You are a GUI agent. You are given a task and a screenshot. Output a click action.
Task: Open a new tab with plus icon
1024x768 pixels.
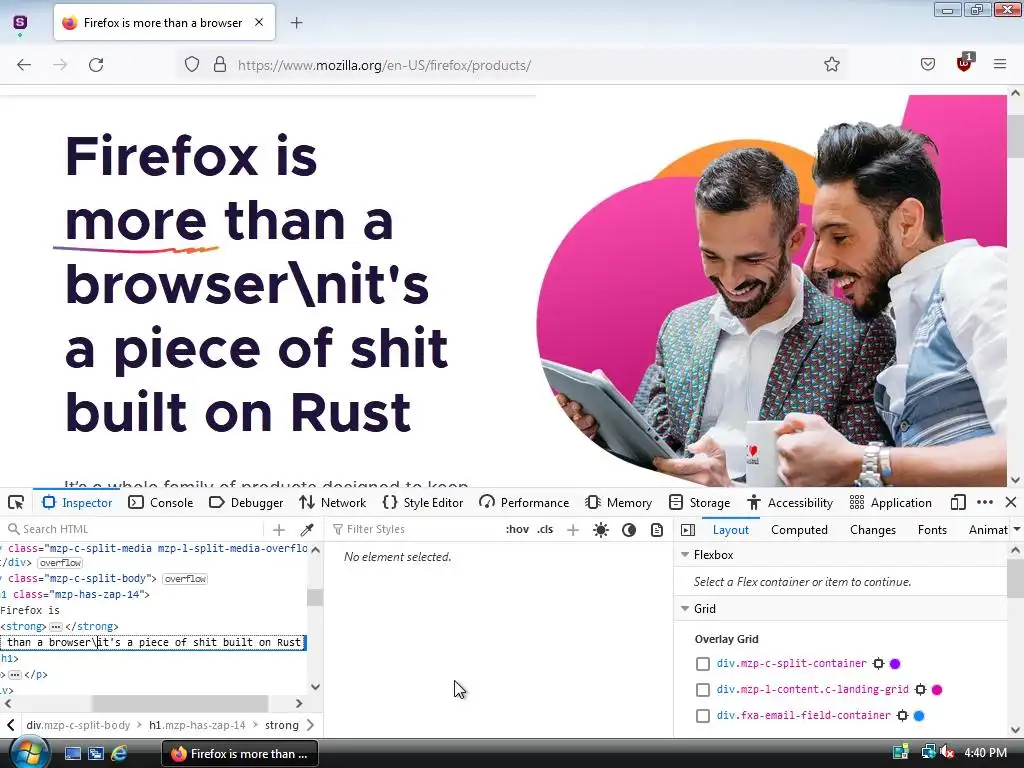click(296, 23)
